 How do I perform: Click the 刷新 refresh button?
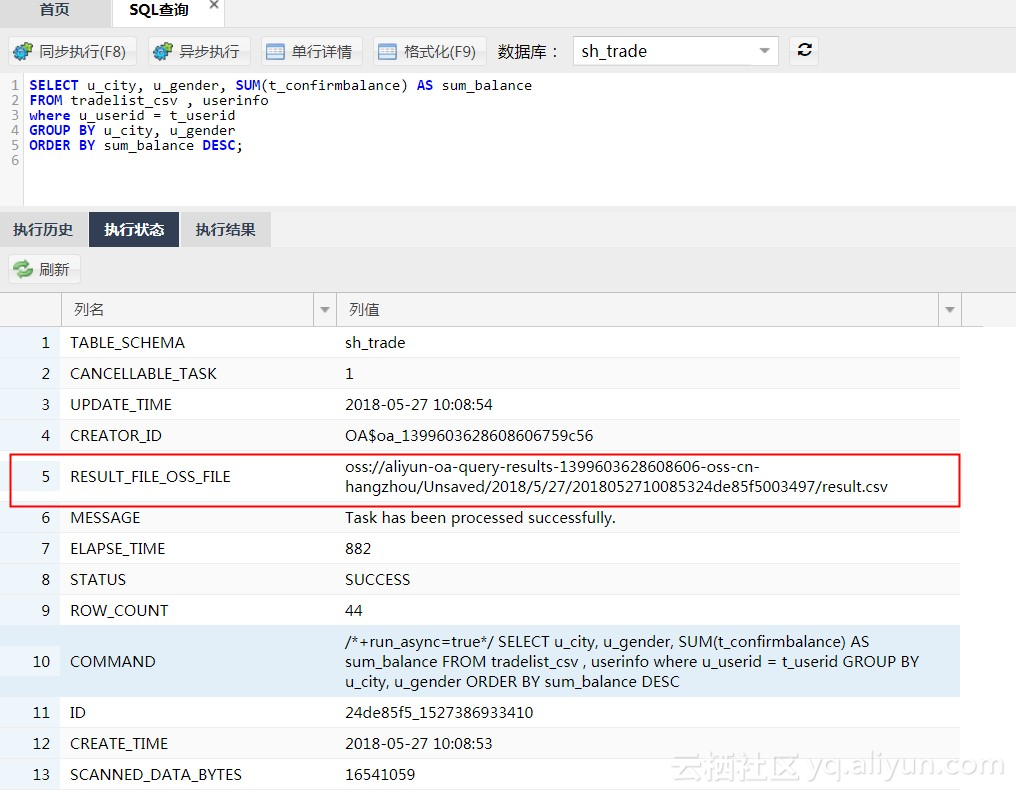point(44,269)
